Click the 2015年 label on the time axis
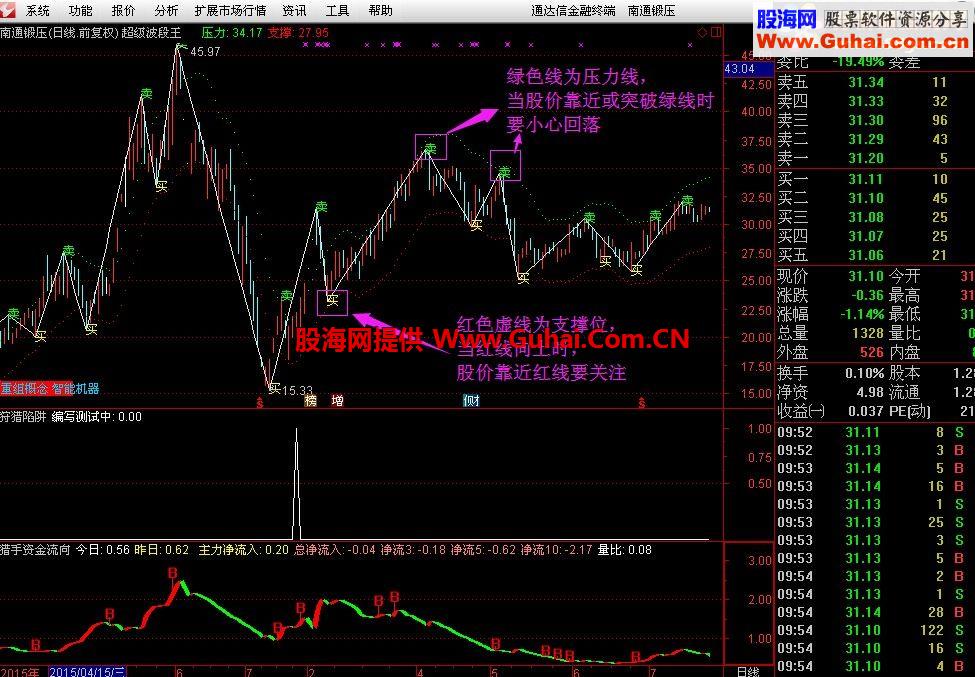This screenshot has height=677, width=975. 19,672
